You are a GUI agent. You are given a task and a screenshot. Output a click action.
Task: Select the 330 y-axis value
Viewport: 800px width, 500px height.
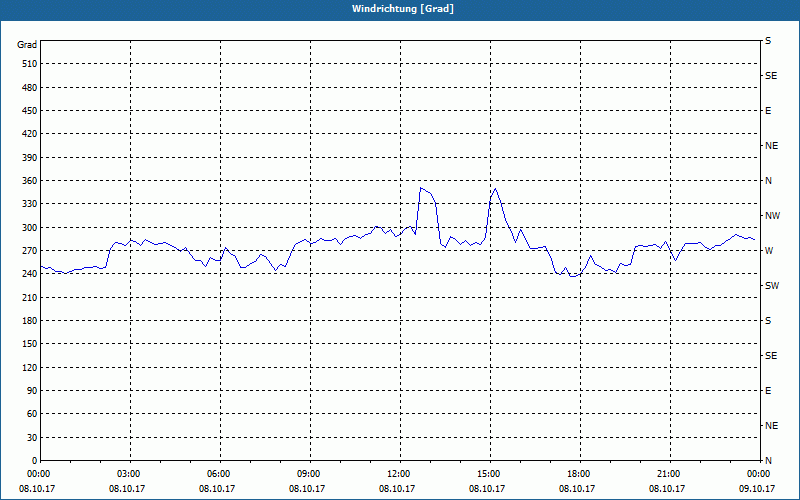click(x=30, y=204)
